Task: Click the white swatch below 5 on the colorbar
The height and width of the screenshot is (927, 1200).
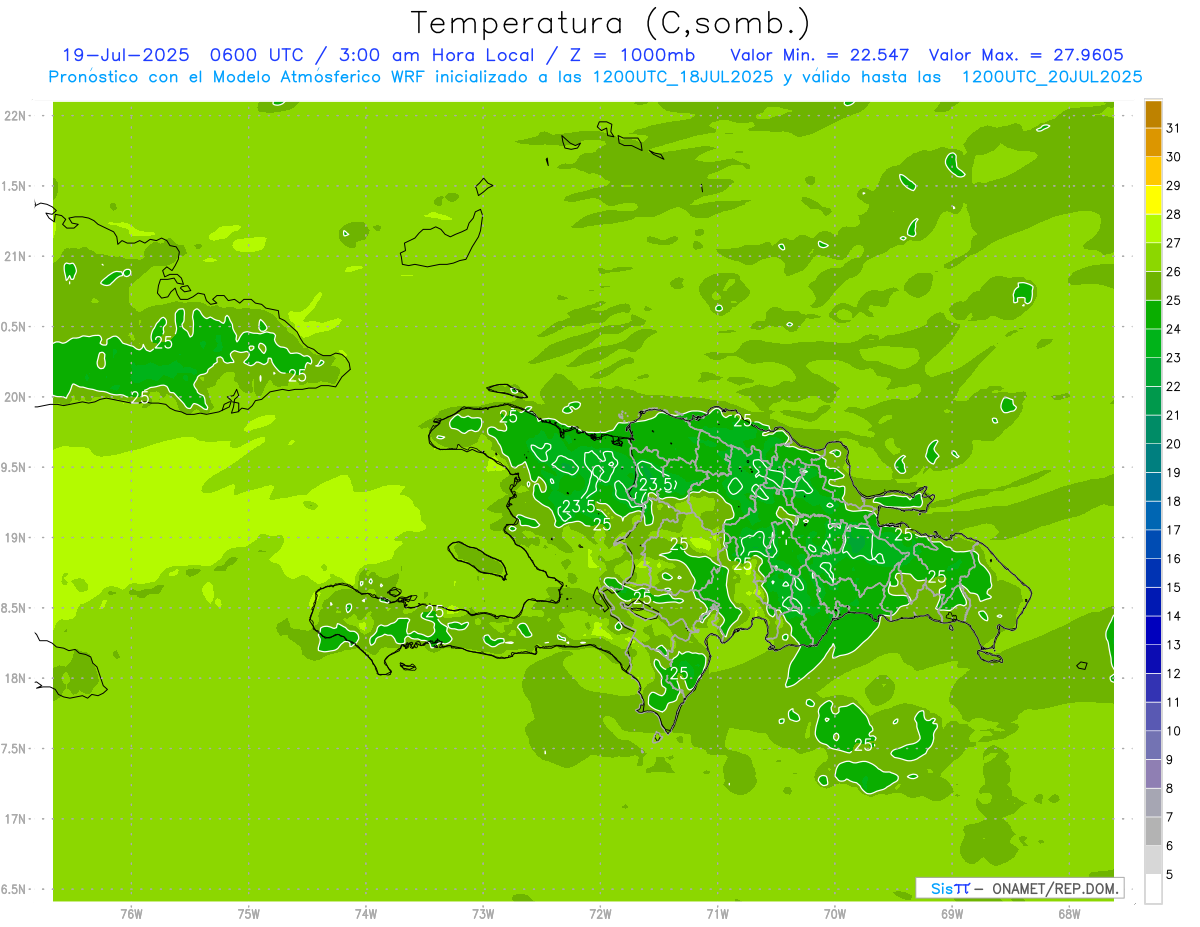Action: click(1153, 889)
